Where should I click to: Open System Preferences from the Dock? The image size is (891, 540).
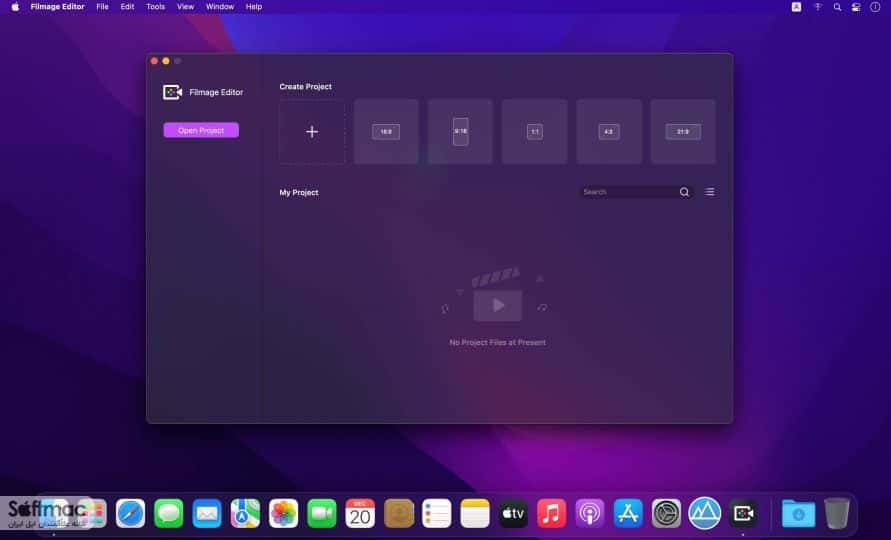[667, 513]
